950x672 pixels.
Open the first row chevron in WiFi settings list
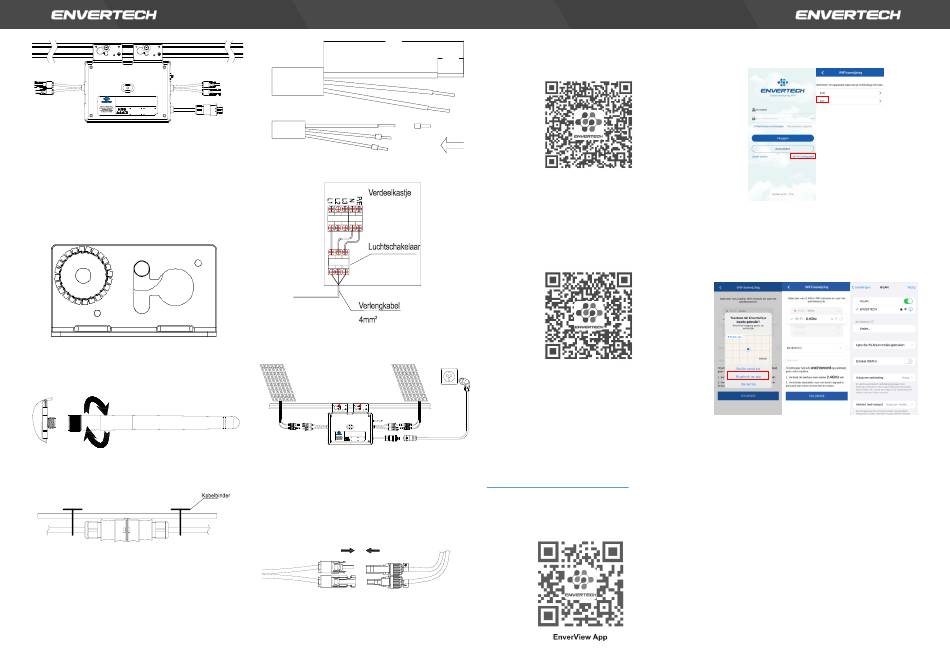coord(880,93)
